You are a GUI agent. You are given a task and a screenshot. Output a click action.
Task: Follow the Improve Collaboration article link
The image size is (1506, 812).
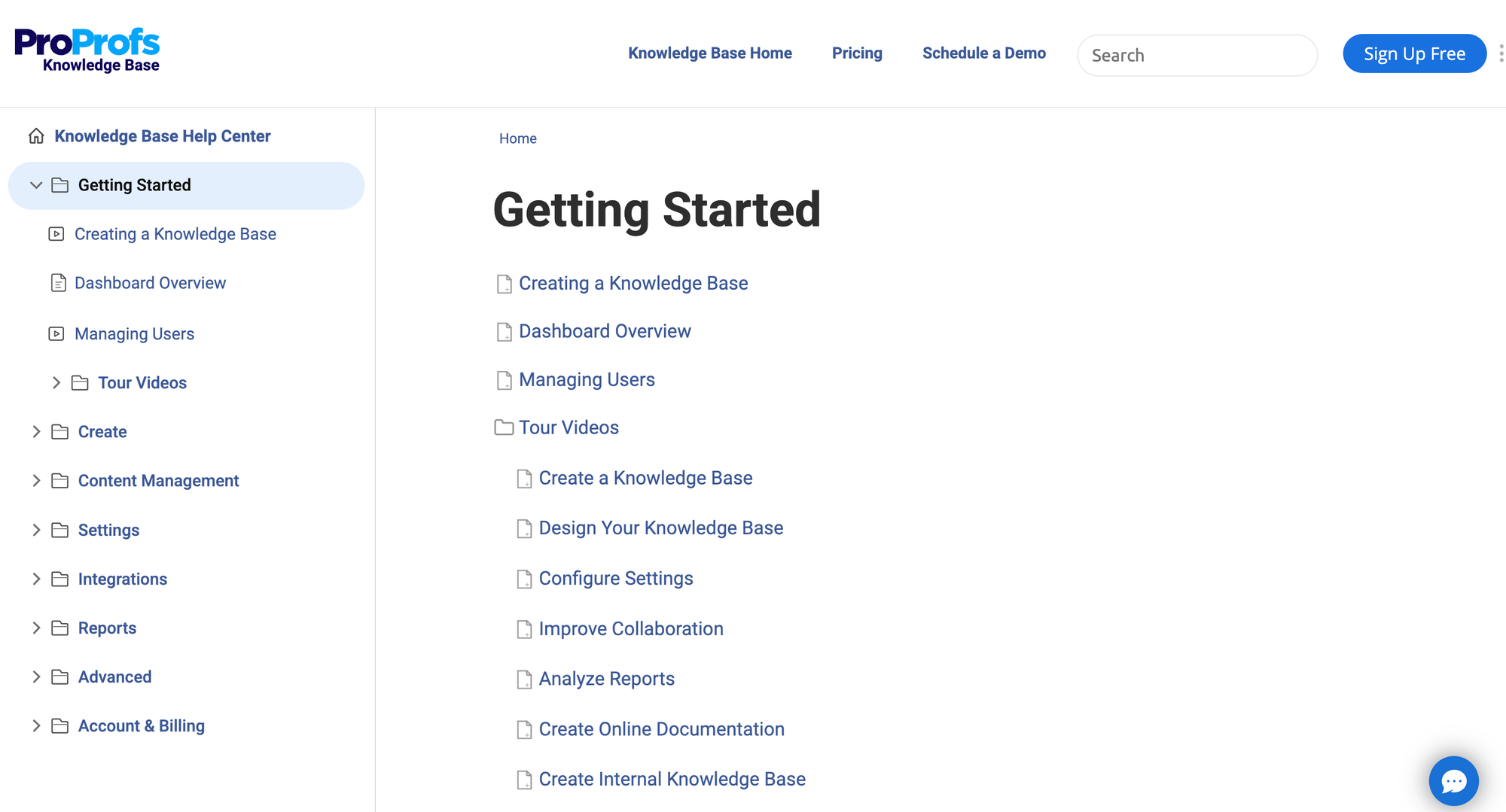[x=630, y=628]
